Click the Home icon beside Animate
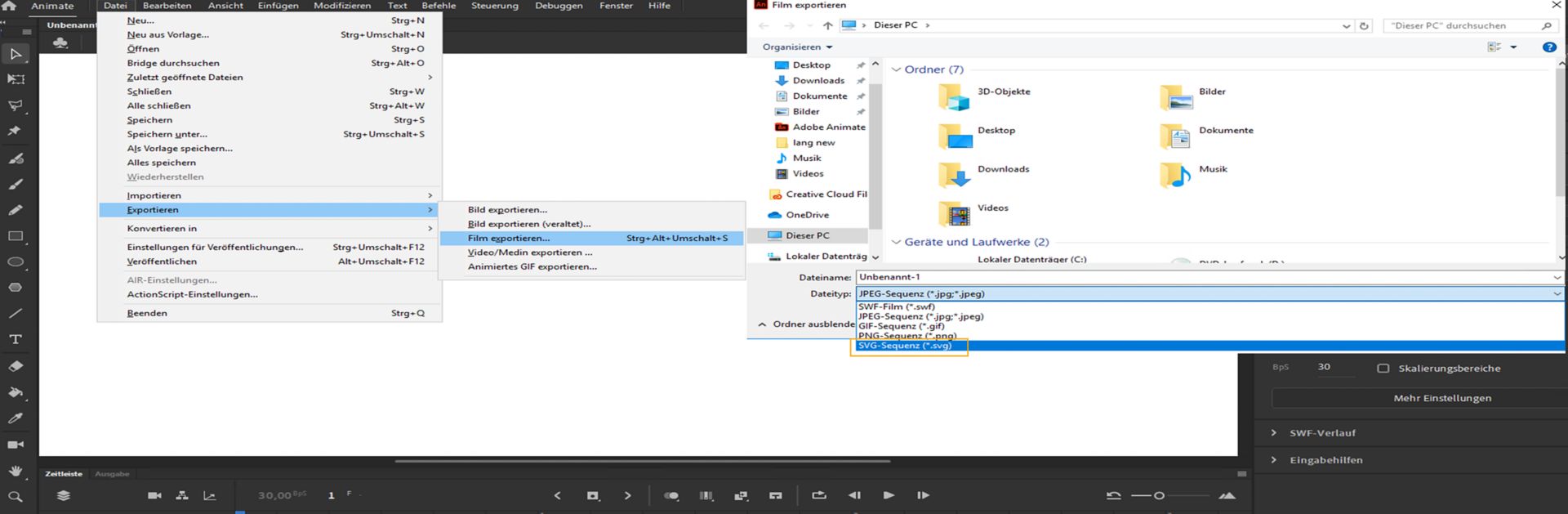Viewport: 1568px width, 514px height. click(9, 6)
